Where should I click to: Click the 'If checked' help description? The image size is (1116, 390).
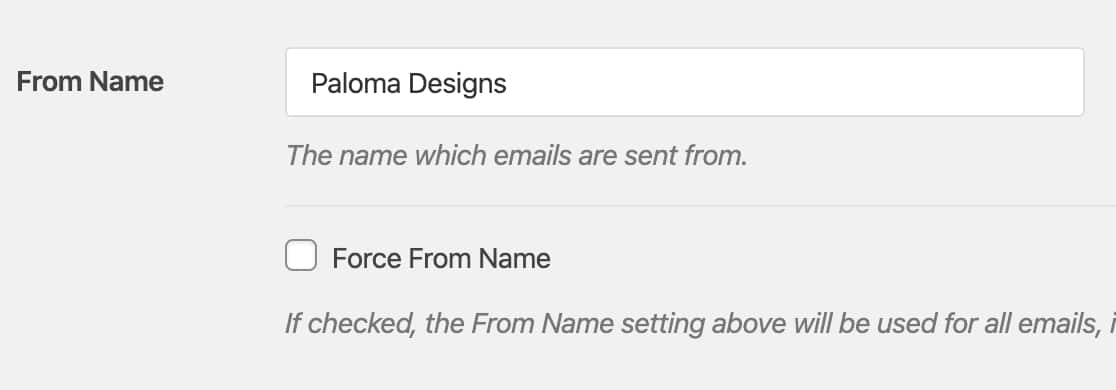[700, 324]
